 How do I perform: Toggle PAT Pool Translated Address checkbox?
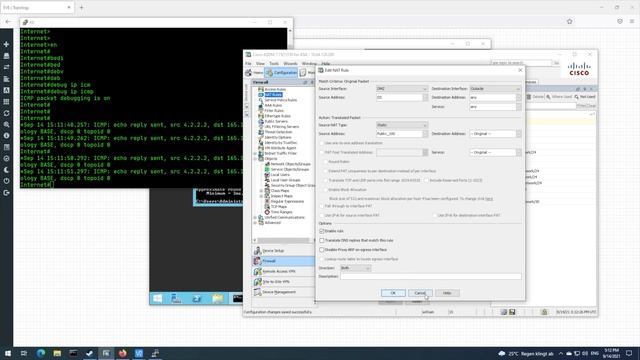click(x=322, y=152)
